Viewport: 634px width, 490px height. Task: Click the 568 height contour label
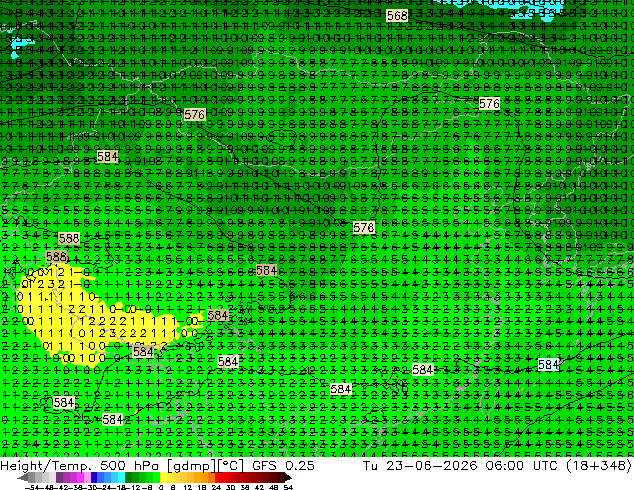397,16
